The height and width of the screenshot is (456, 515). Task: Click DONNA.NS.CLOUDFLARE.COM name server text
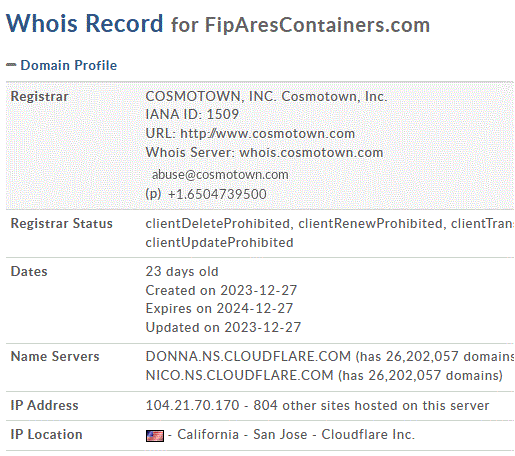(x=248, y=357)
